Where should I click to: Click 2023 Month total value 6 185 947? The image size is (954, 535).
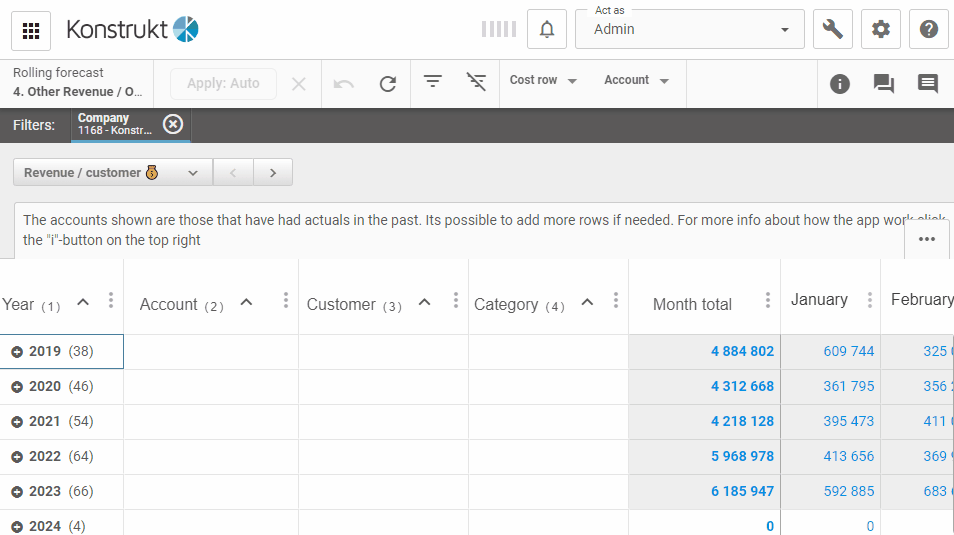click(x=742, y=492)
